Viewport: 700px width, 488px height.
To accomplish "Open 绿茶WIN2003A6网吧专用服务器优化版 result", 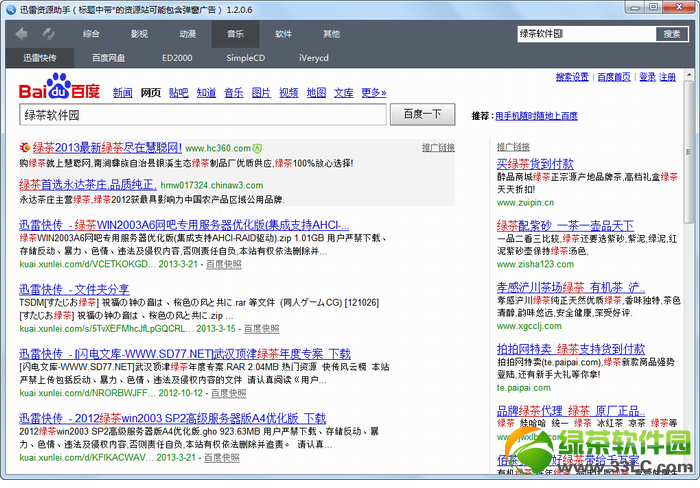I will (x=184, y=225).
